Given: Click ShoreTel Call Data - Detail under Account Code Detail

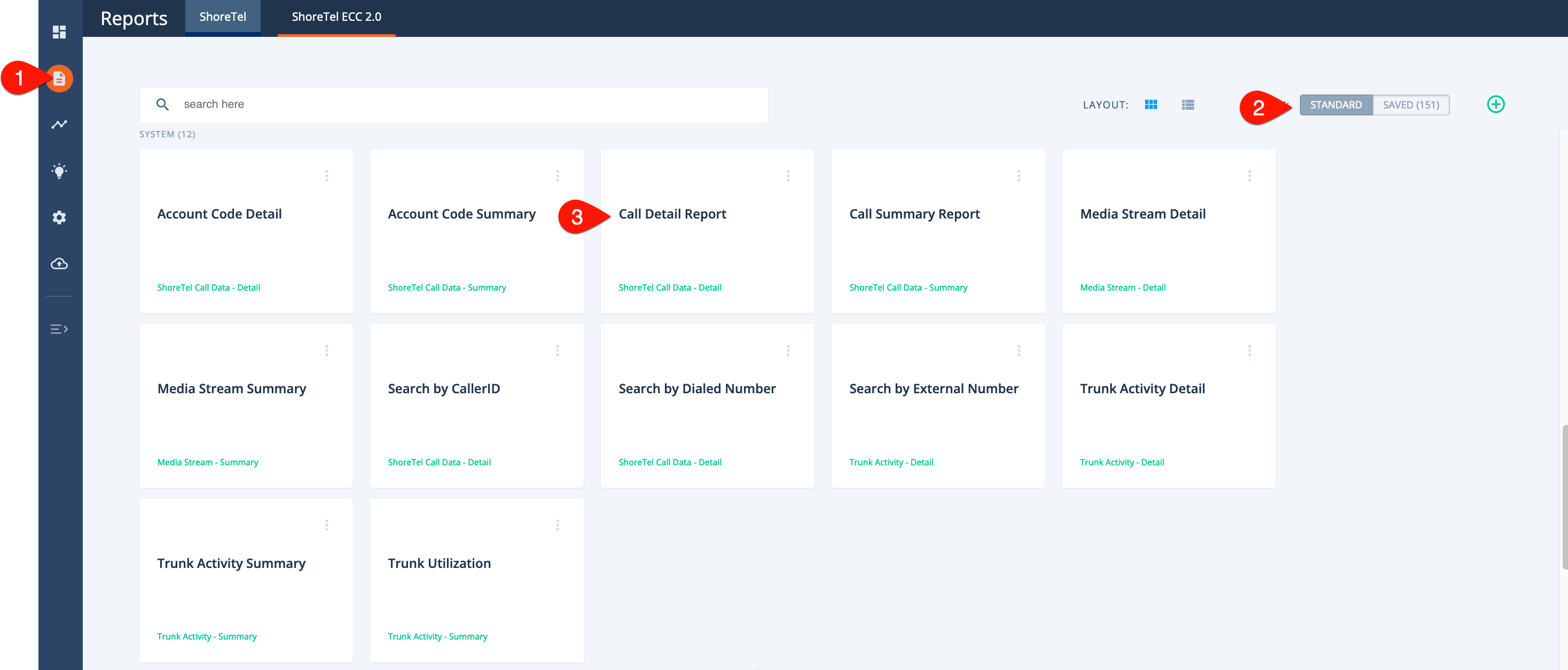Looking at the screenshot, I should 208,287.
